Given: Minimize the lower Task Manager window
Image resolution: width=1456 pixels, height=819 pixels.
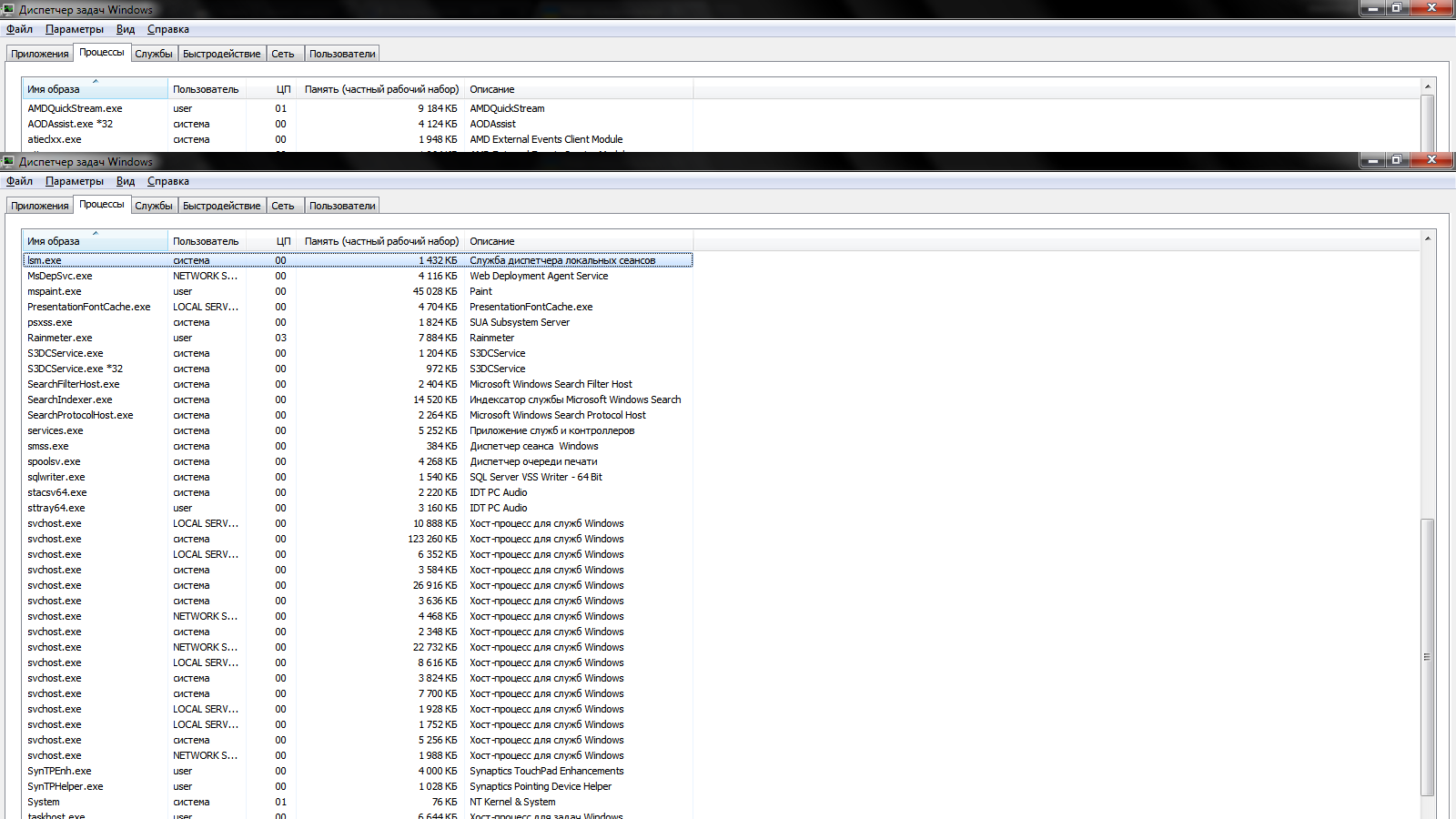Looking at the screenshot, I should pyautogui.click(x=1371, y=160).
